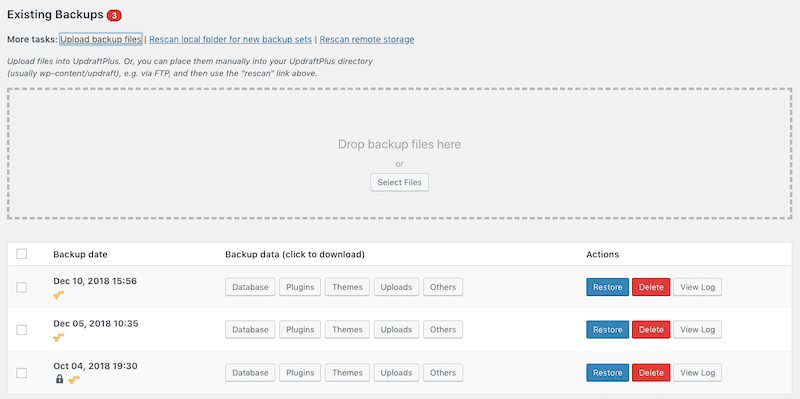This screenshot has width=800, height=399.
Task: Delete the Oct 04, 2018 backup
Action: (x=651, y=372)
